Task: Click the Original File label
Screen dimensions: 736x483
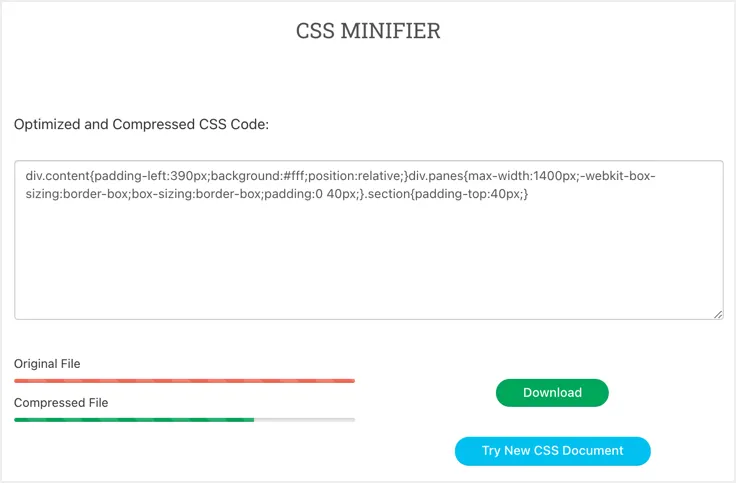Action: click(47, 364)
